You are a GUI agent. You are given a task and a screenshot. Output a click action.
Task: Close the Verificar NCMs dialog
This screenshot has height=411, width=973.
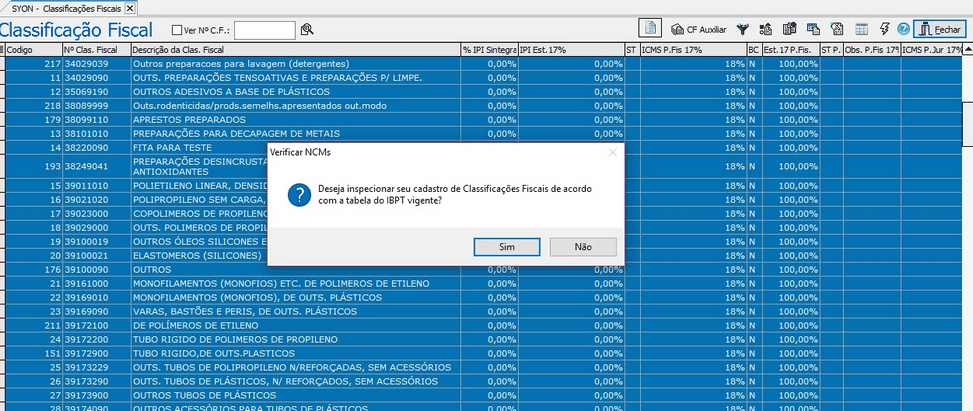(610, 152)
